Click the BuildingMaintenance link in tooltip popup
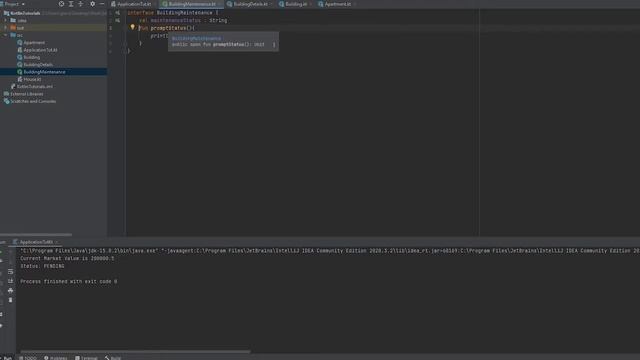 [196, 38]
